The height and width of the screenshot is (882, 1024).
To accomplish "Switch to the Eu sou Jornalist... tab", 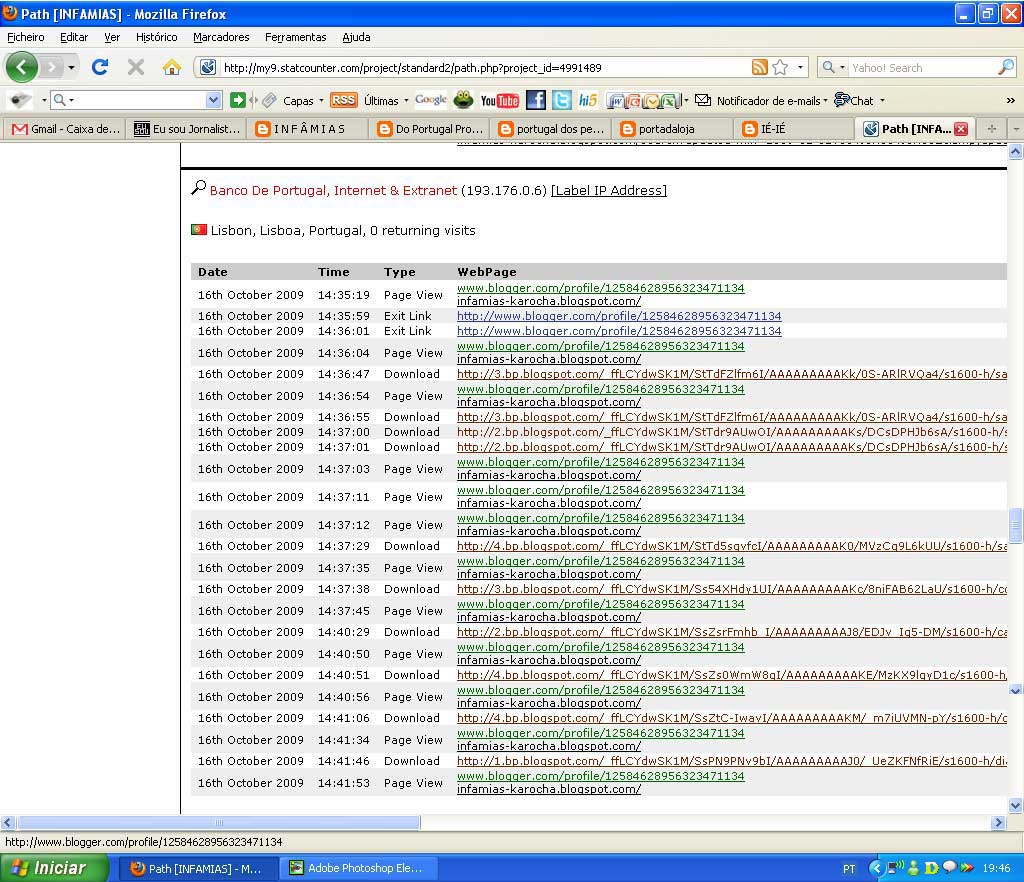I will 188,129.
